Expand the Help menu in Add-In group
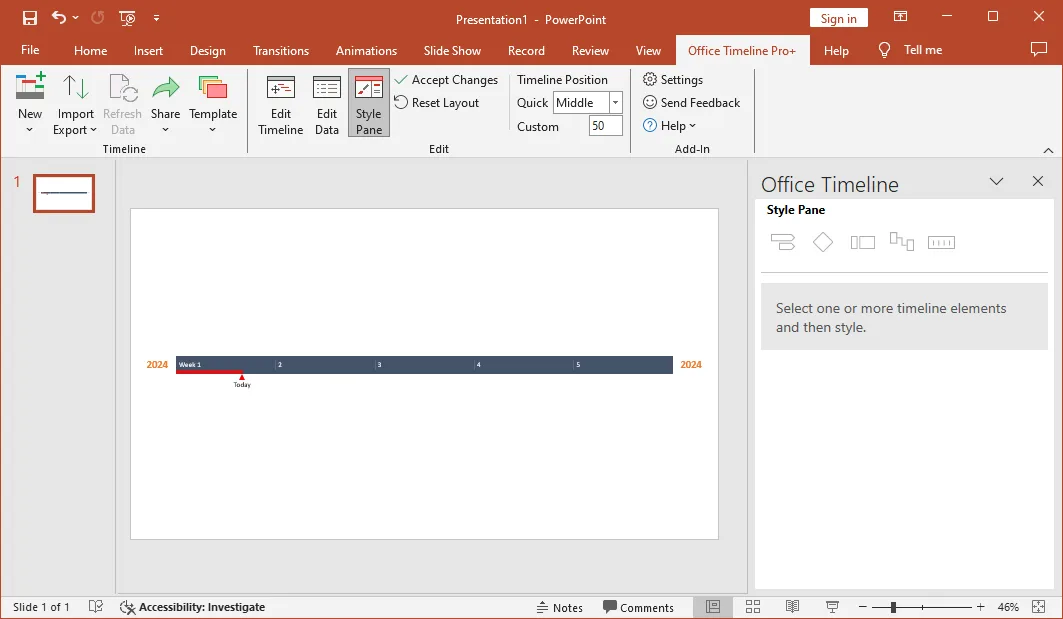Screen dimensions: 1063x619 tap(669, 126)
